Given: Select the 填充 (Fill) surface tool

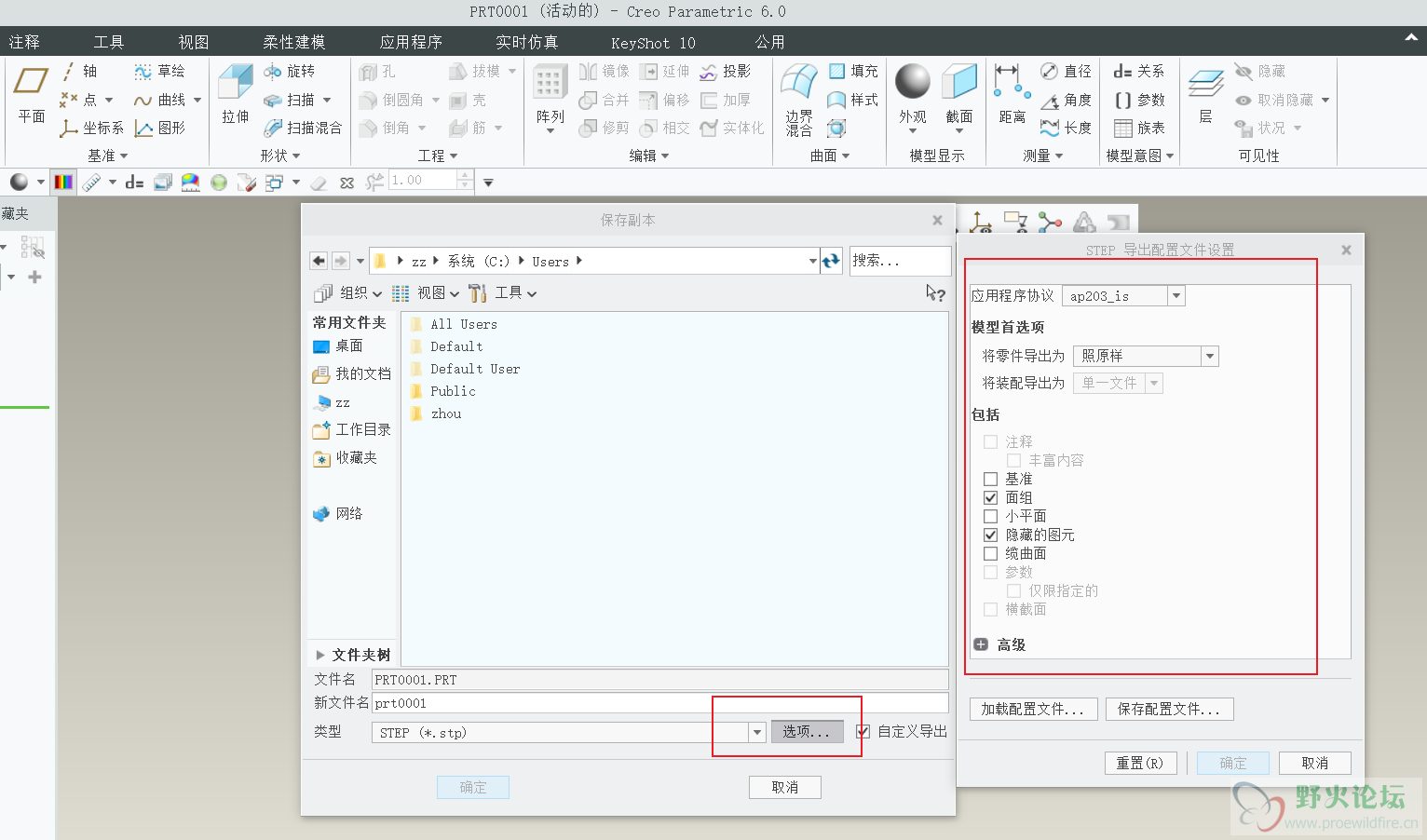Looking at the screenshot, I should 853,71.
